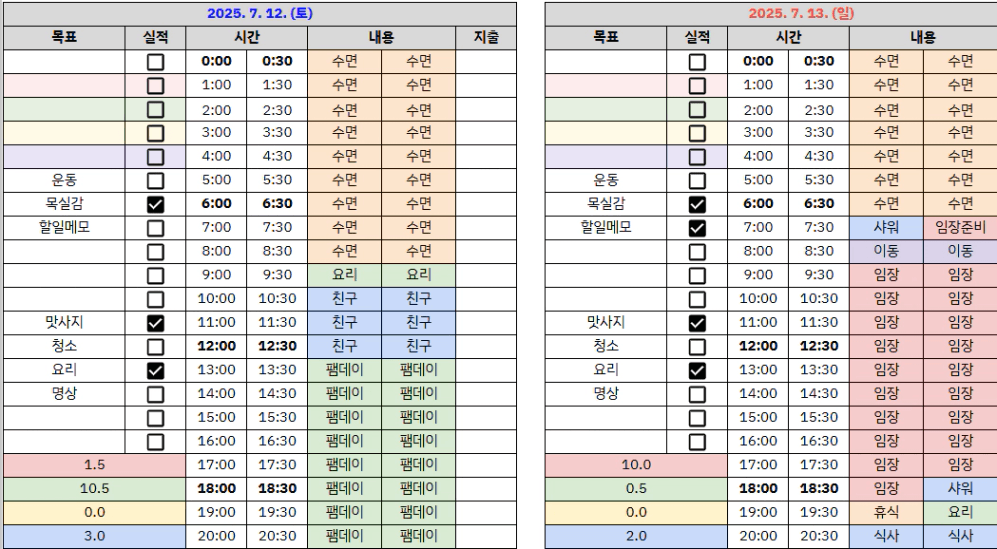Select the 10.5 total cell
Viewport: 997px width, 549px height.
click(x=94, y=489)
